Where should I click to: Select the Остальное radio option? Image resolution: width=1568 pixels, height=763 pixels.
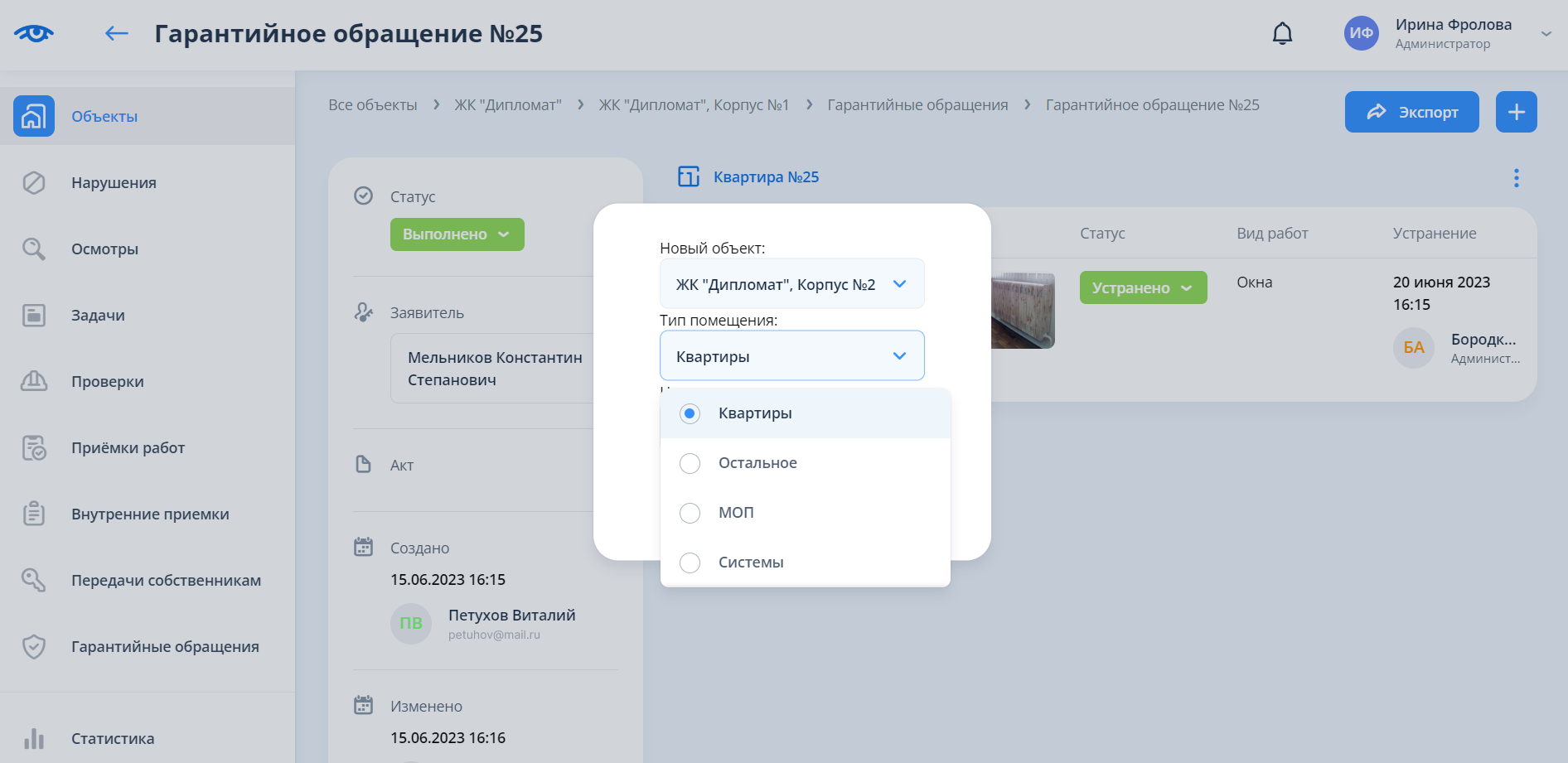click(690, 463)
